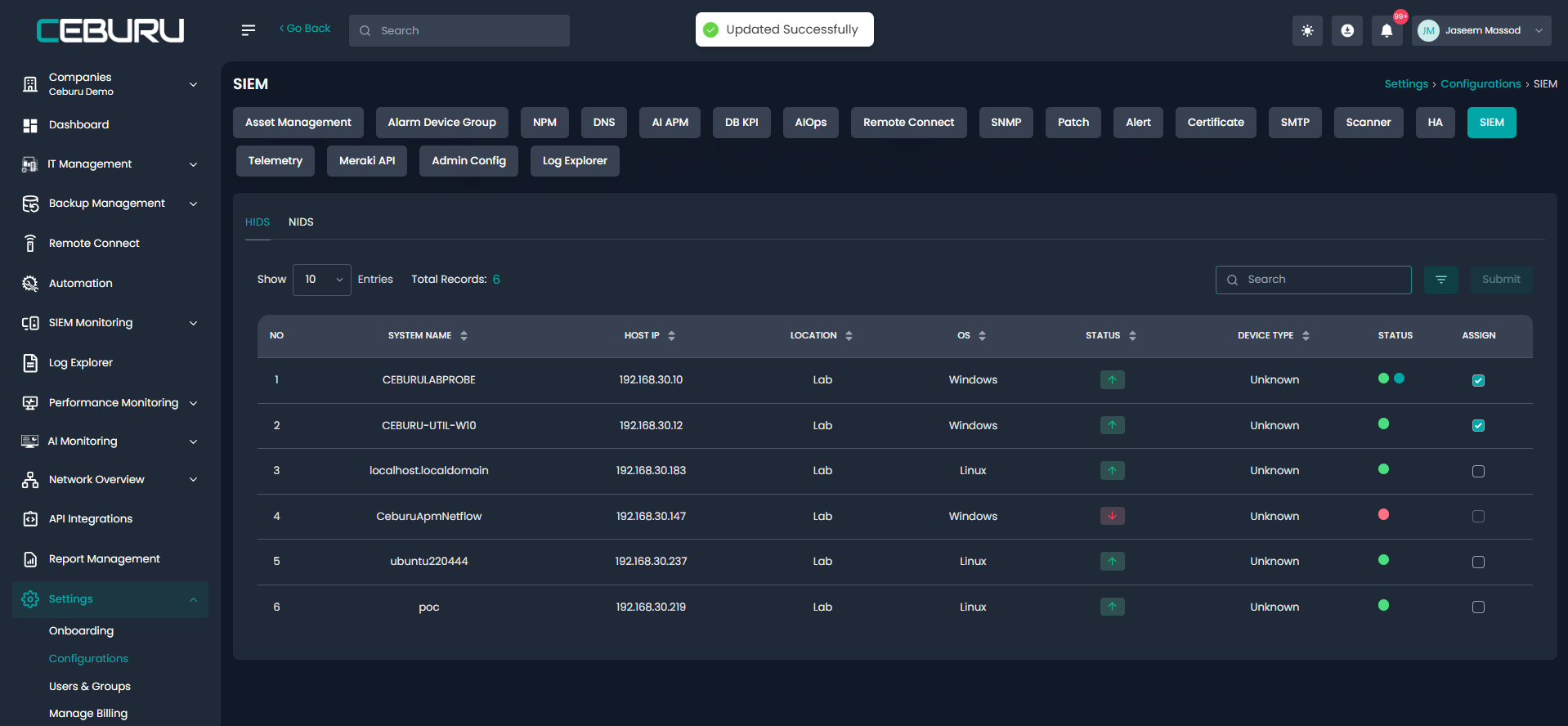Image resolution: width=1568 pixels, height=726 pixels.
Task: Click the SIEM Monitoring sidebar icon
Action: coord(30,323)
